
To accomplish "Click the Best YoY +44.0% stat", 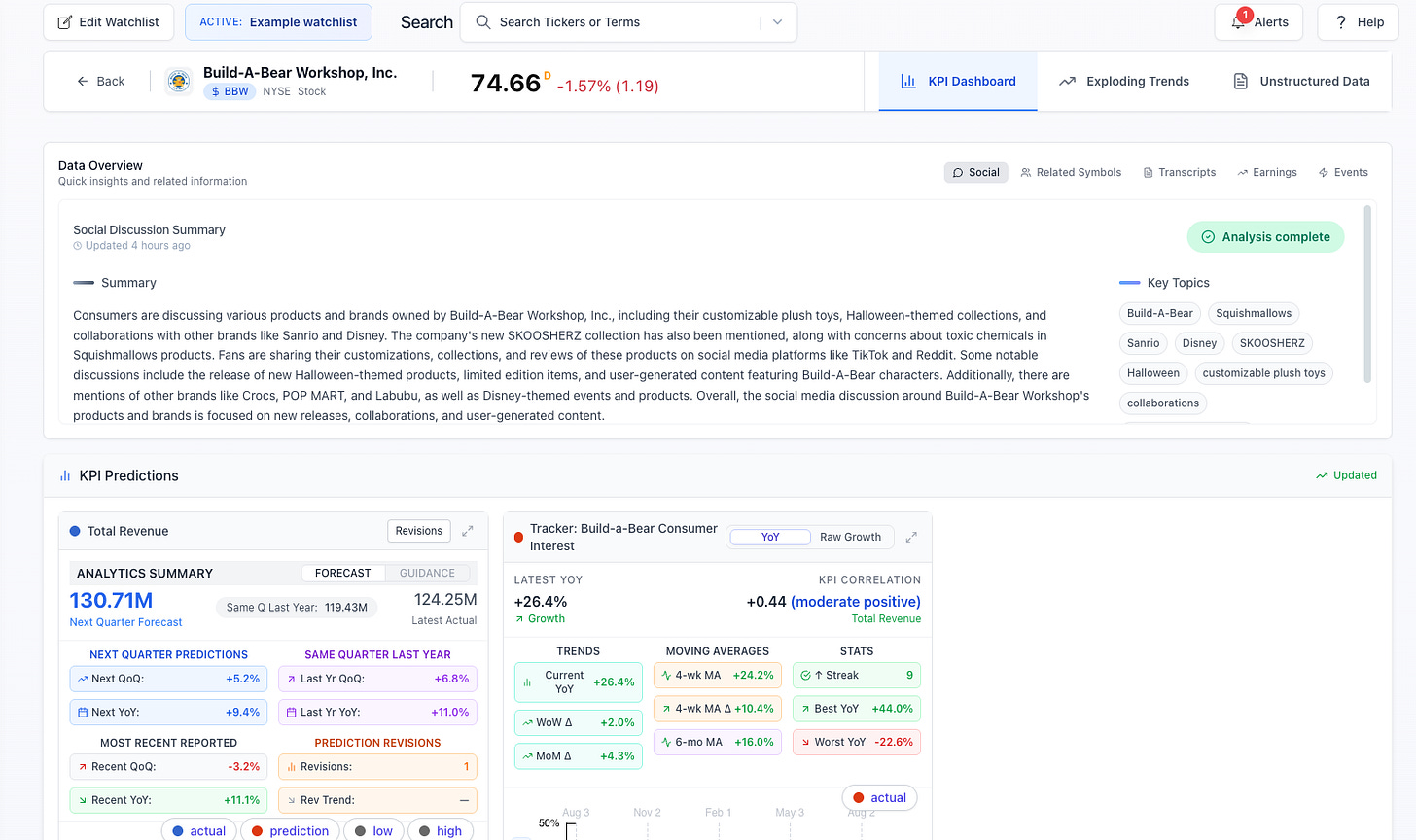I will 857,709.
